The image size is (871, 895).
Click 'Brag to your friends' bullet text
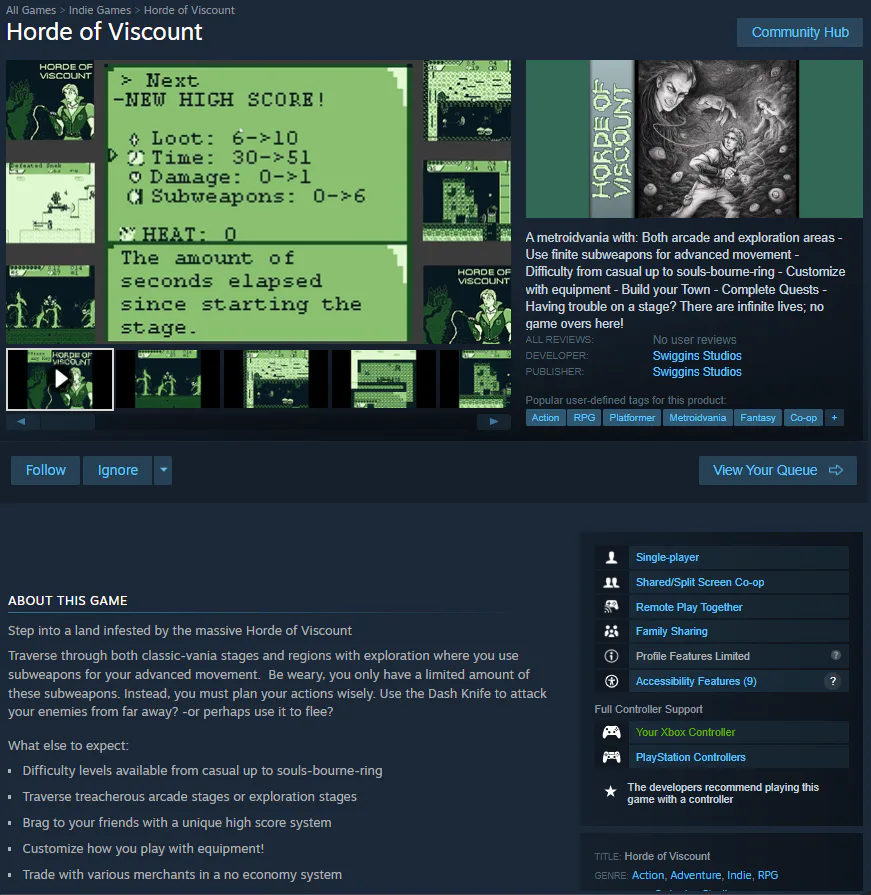tap(177, 823)
